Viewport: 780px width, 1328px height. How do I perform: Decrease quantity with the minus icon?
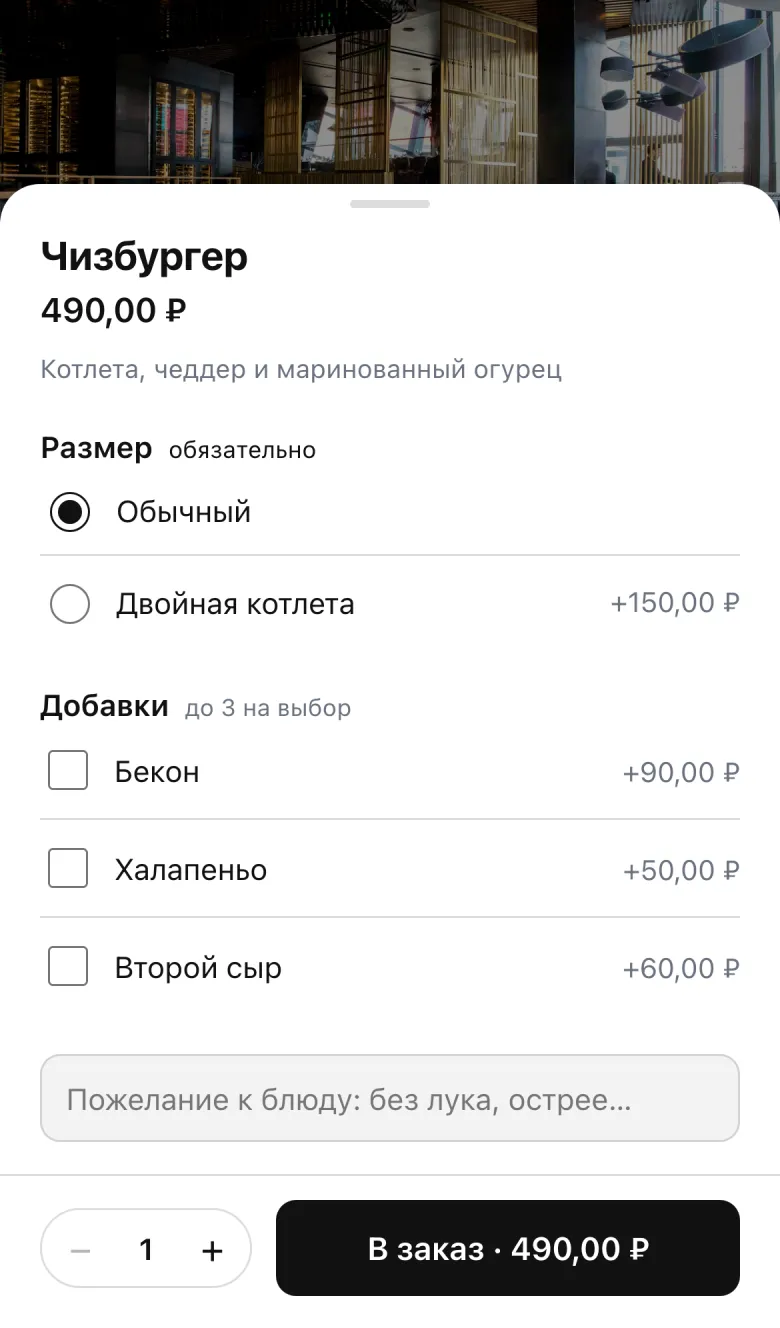coord(81,1250)
